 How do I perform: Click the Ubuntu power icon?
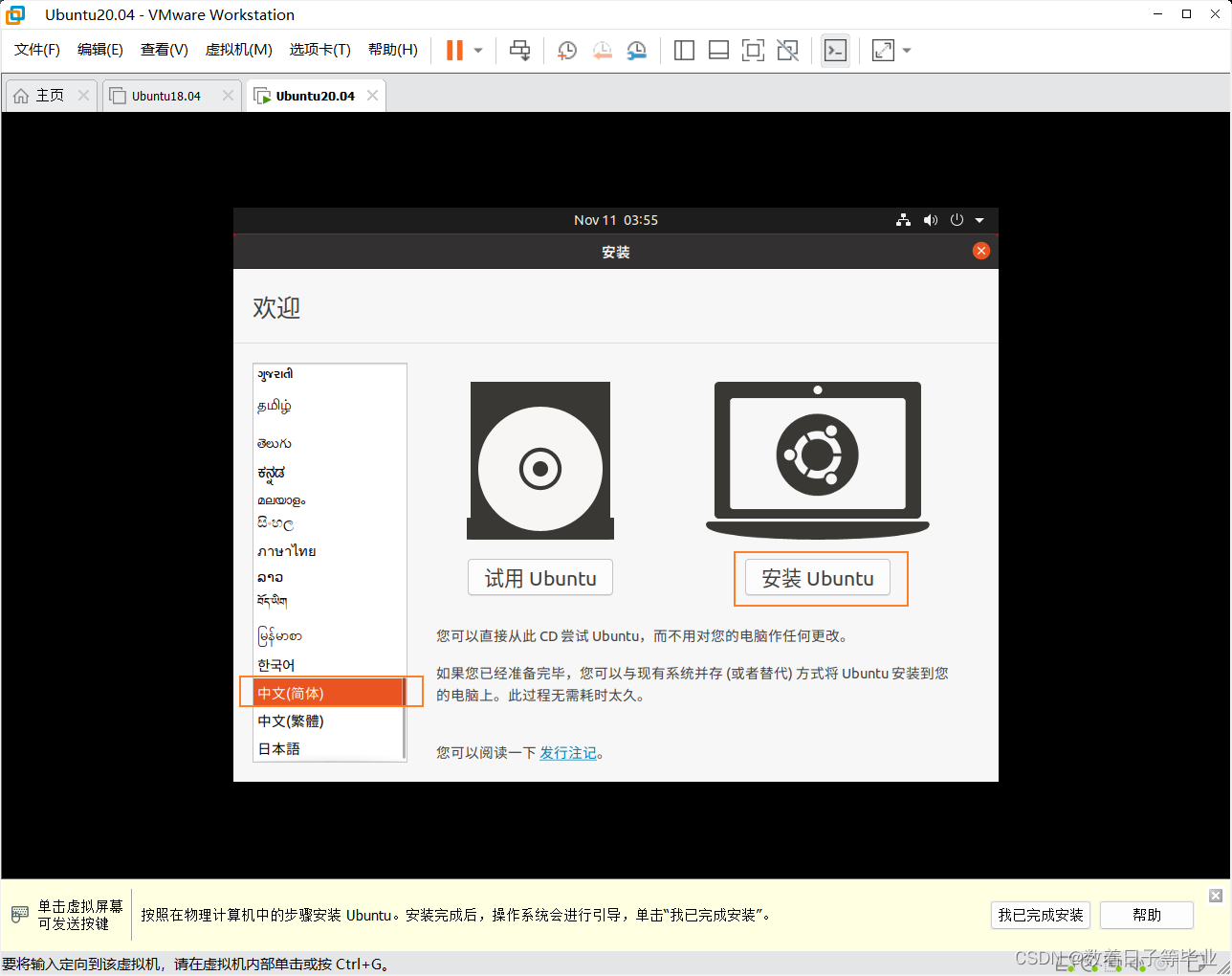957,220
